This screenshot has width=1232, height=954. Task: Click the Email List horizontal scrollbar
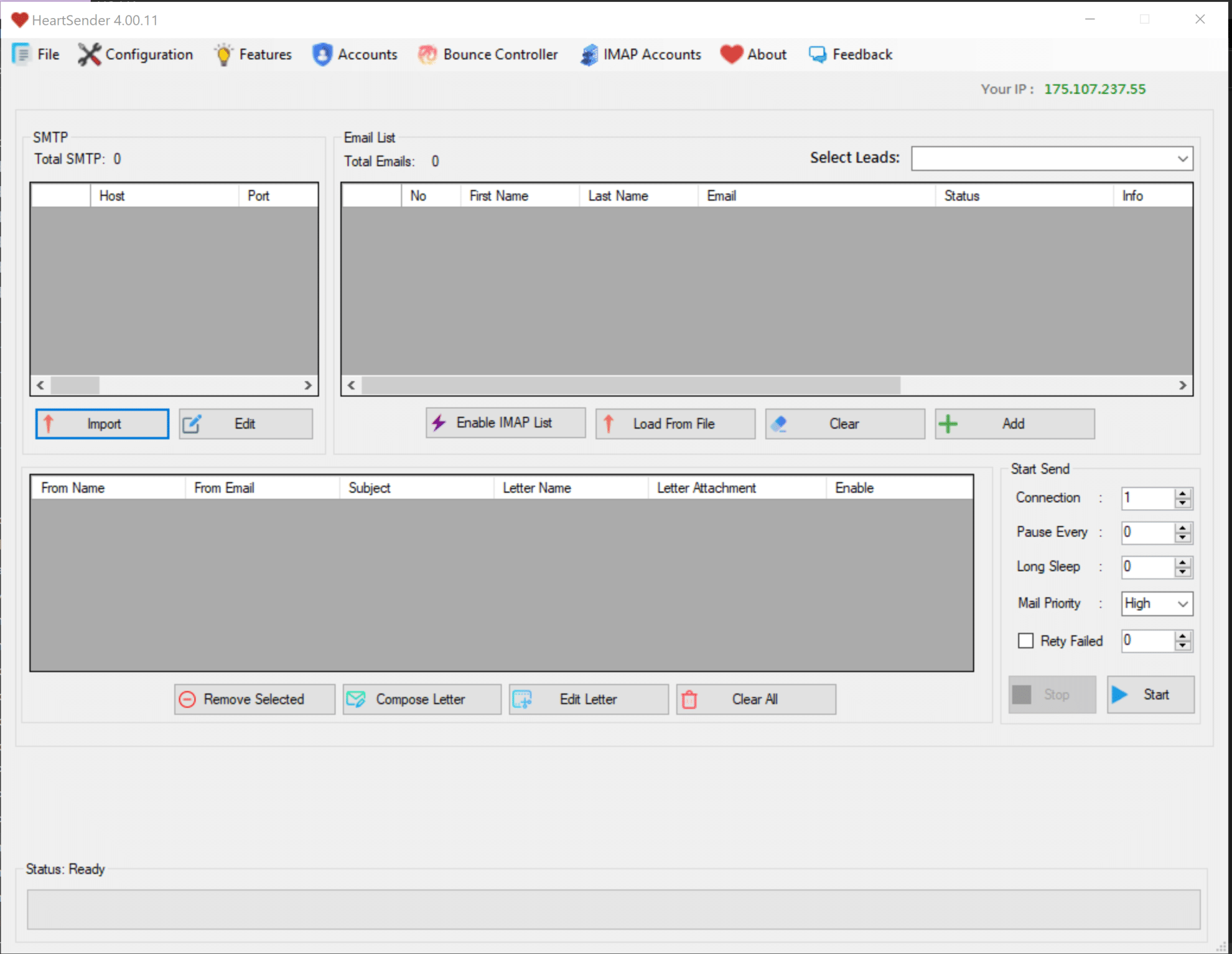630,385
